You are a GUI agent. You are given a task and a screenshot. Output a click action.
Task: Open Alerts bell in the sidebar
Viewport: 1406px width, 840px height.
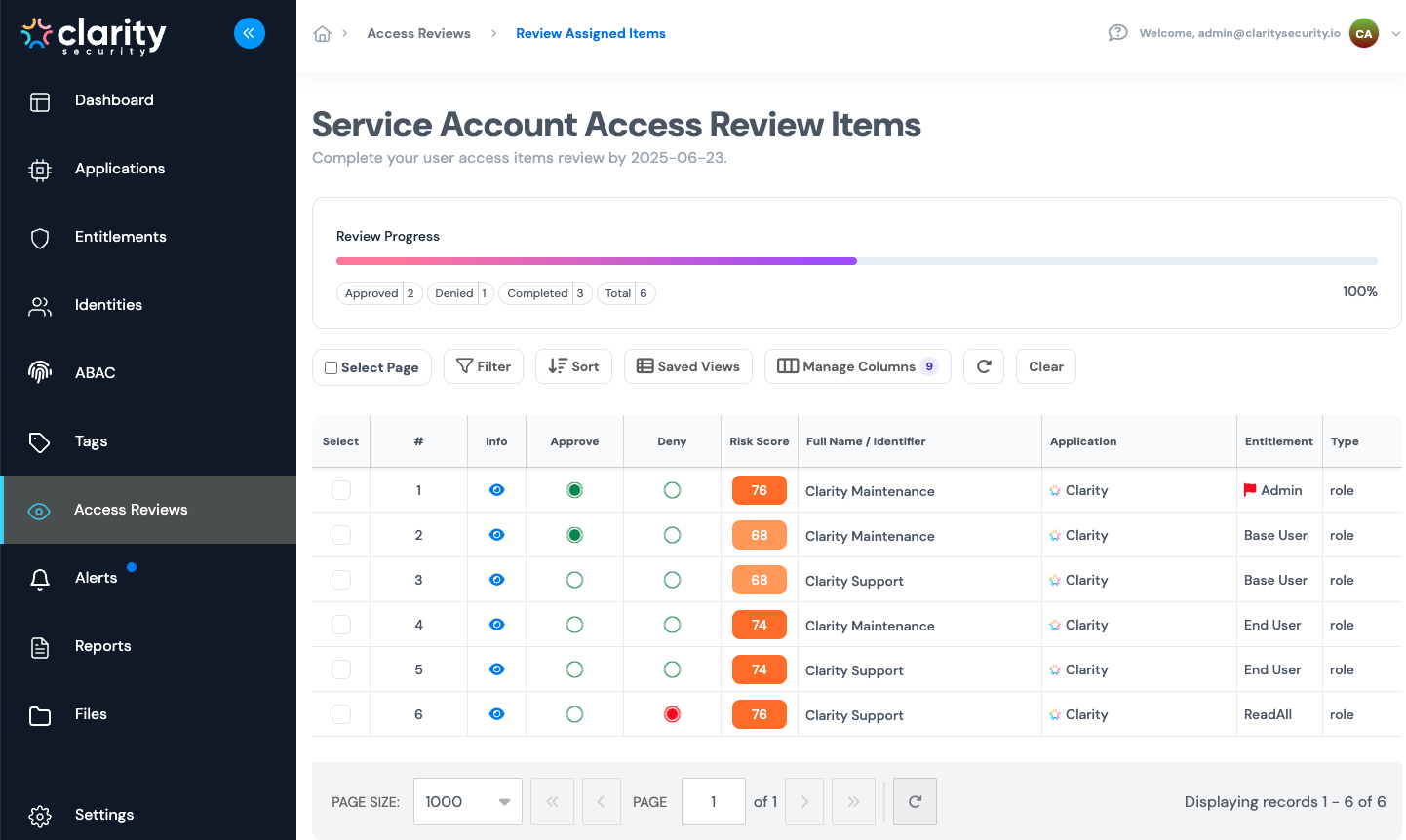(40, 579)
